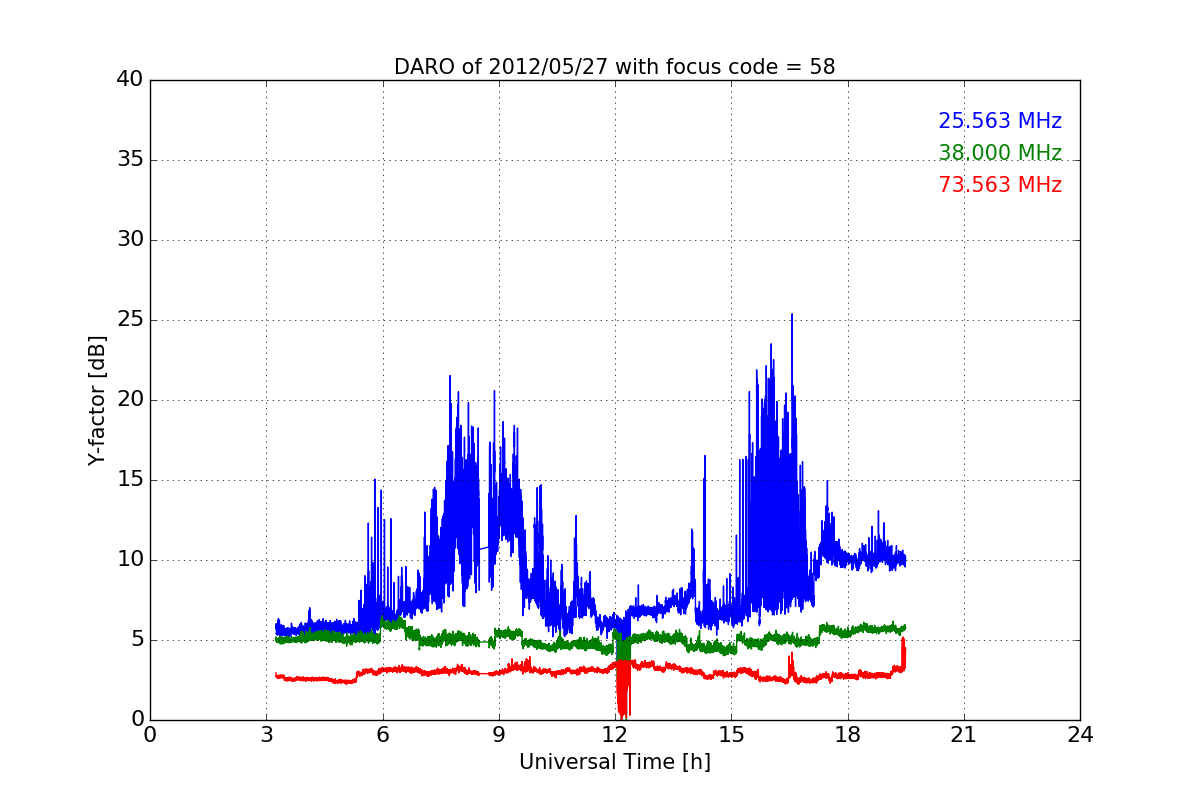Viewport: 1200px width, 800px height.
Task: Click the red spike dip at 12 hours
Action: (x=622, y=690)
